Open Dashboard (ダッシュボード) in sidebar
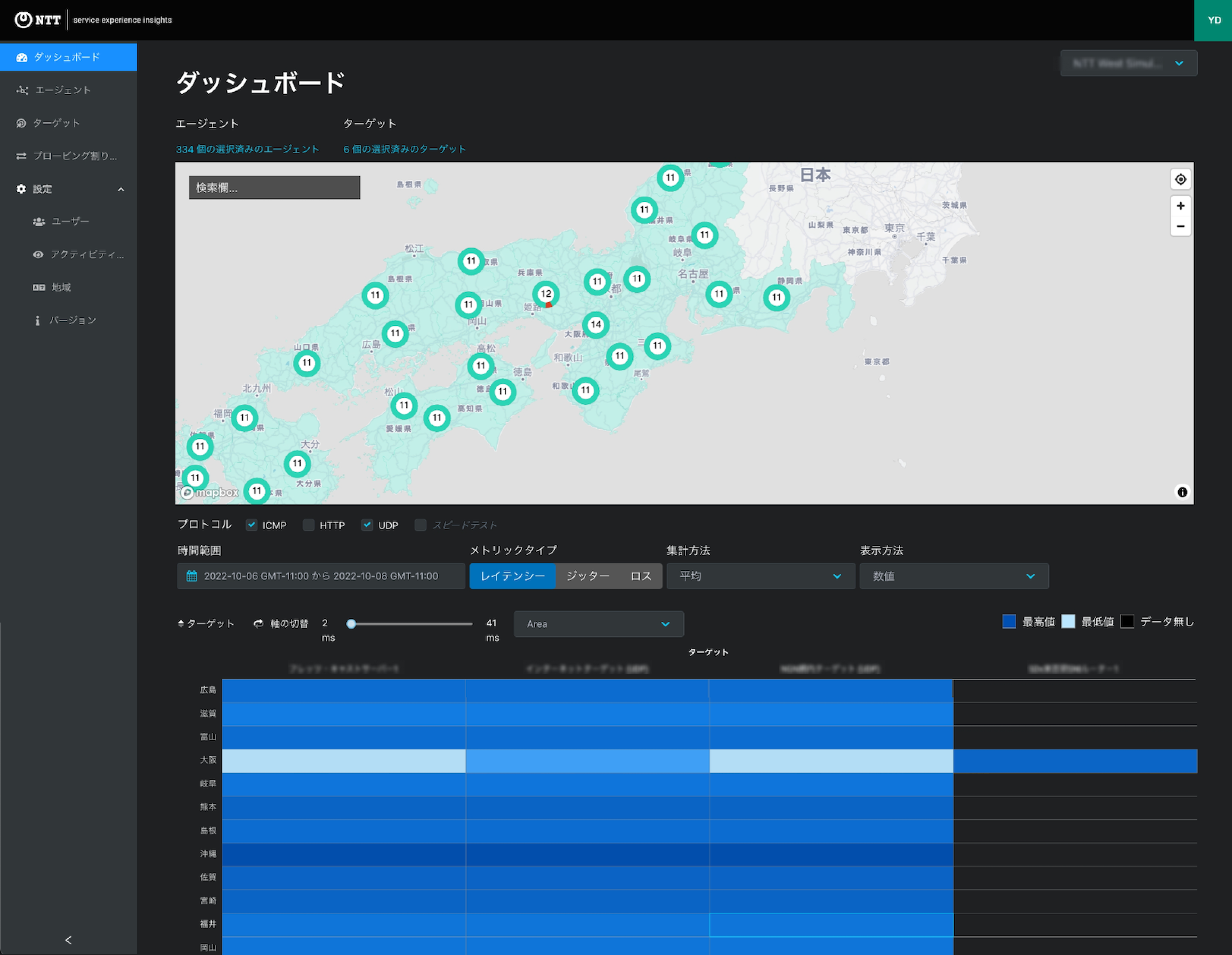Image resolution: width=1232 pixels, height=955 pixels. tap(68, 57)
